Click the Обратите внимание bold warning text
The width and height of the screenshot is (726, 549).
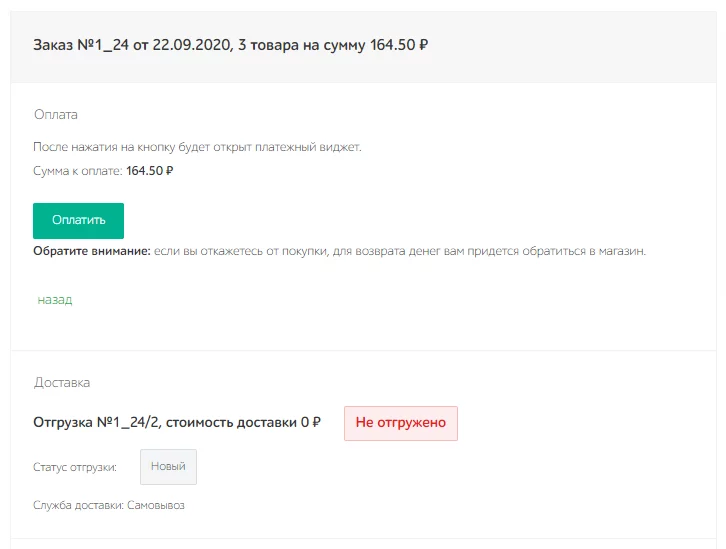[x=91, y=251]
